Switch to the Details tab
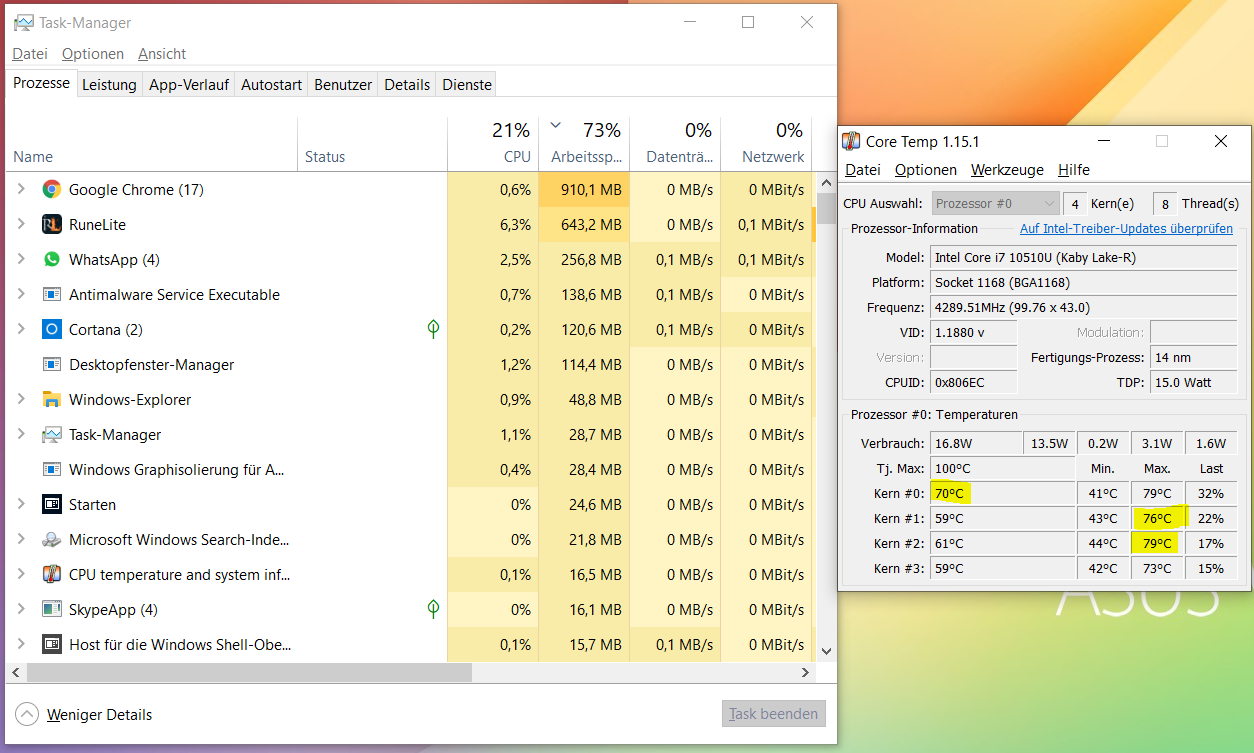Screen dimensions: 1254x753 (407, 85)
